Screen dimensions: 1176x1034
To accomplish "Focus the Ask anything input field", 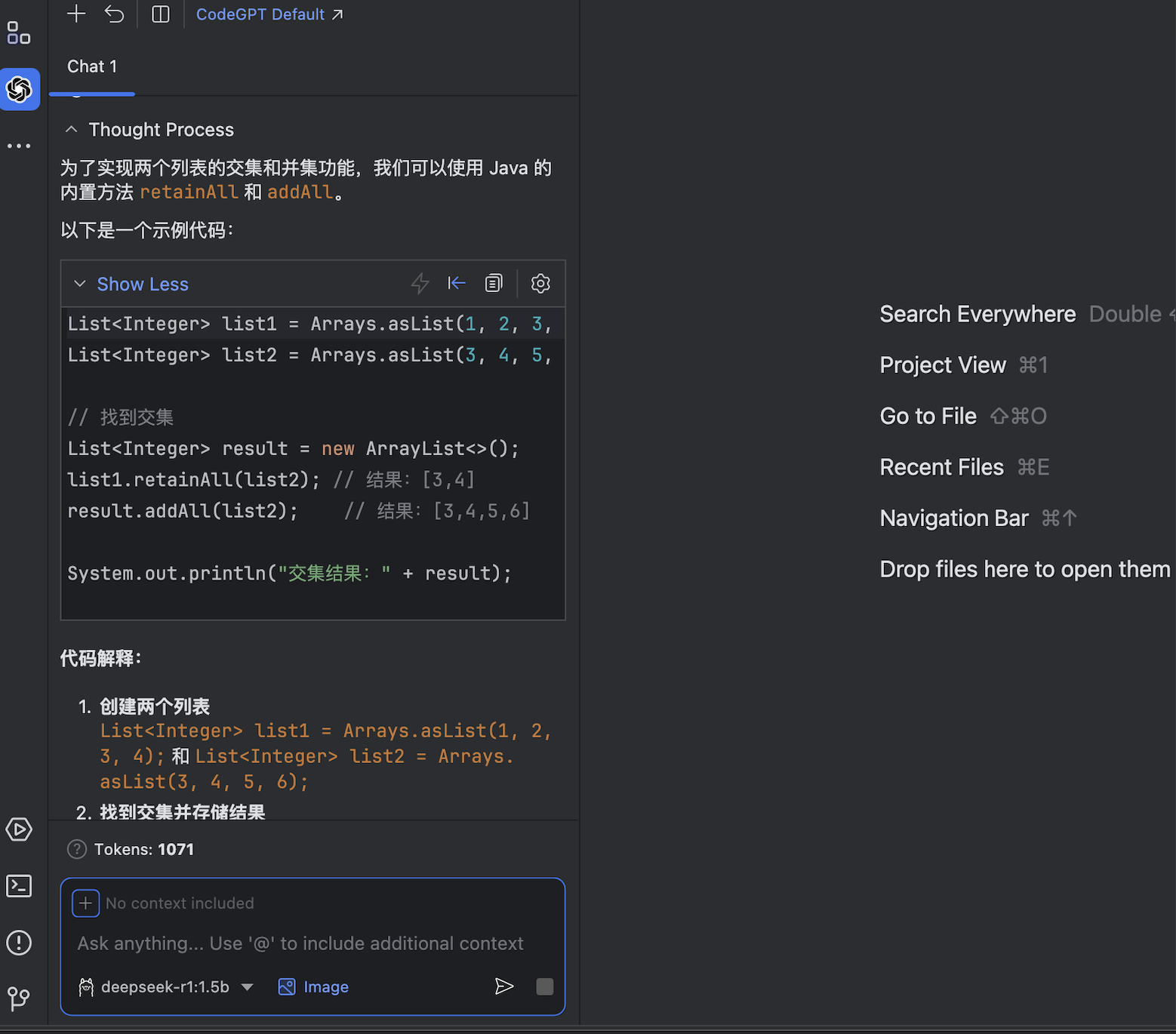I will (x=300, y=943).
